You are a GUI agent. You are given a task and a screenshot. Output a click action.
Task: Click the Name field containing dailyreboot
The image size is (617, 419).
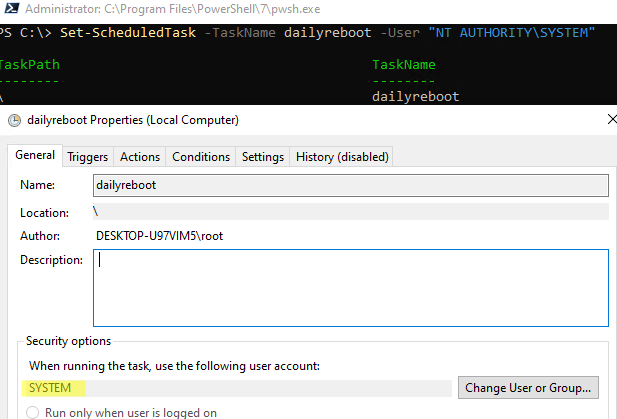(350, 185)
